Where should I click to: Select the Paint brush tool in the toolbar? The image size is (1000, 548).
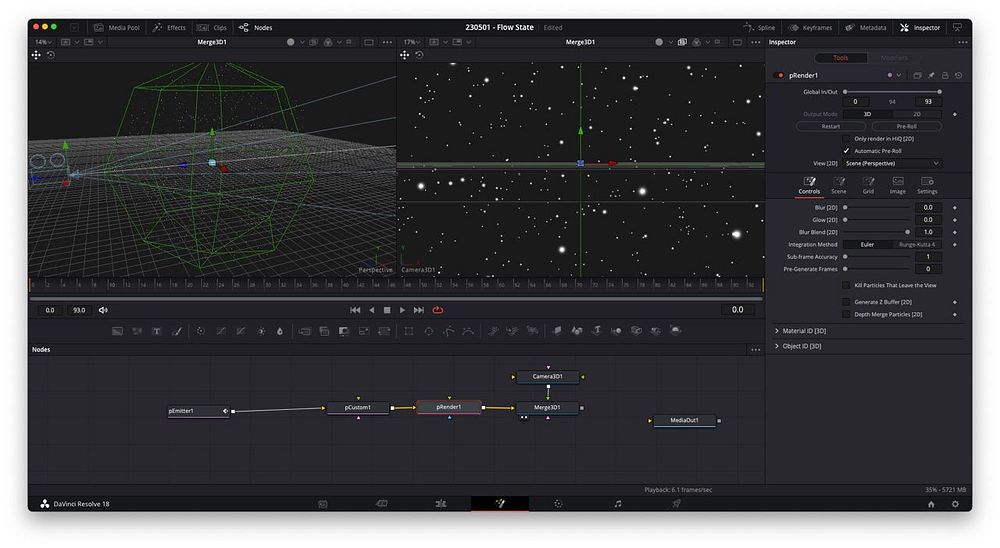point(177,331)
